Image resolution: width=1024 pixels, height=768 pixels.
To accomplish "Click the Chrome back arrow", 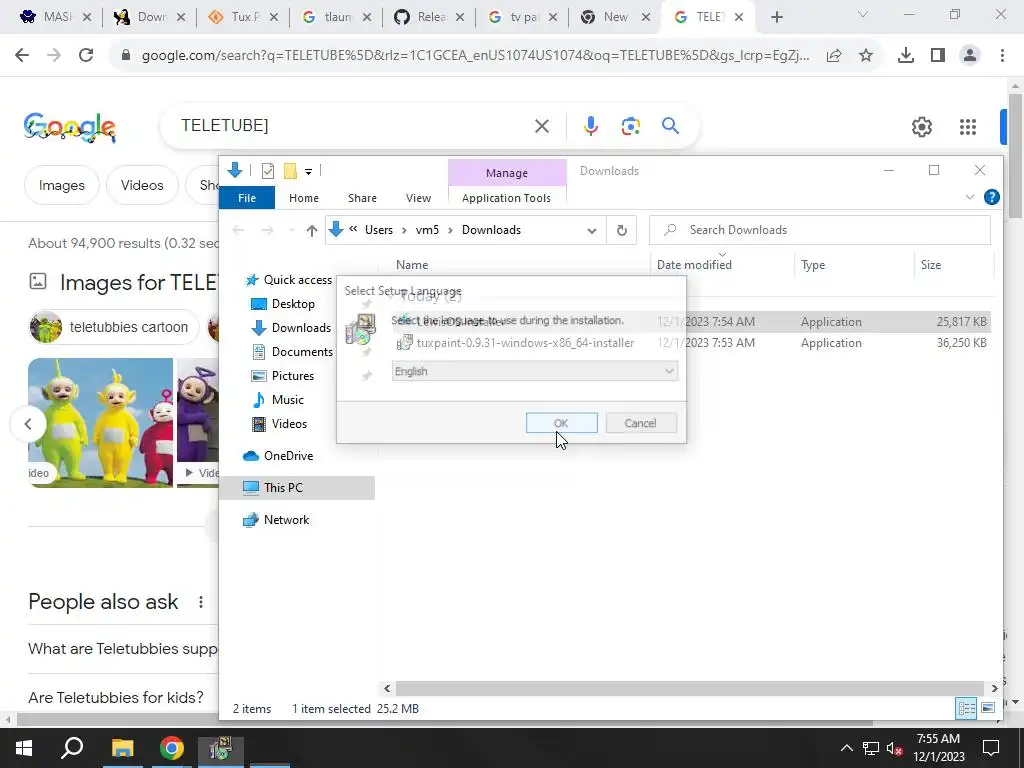I will [x=22, y=56].
